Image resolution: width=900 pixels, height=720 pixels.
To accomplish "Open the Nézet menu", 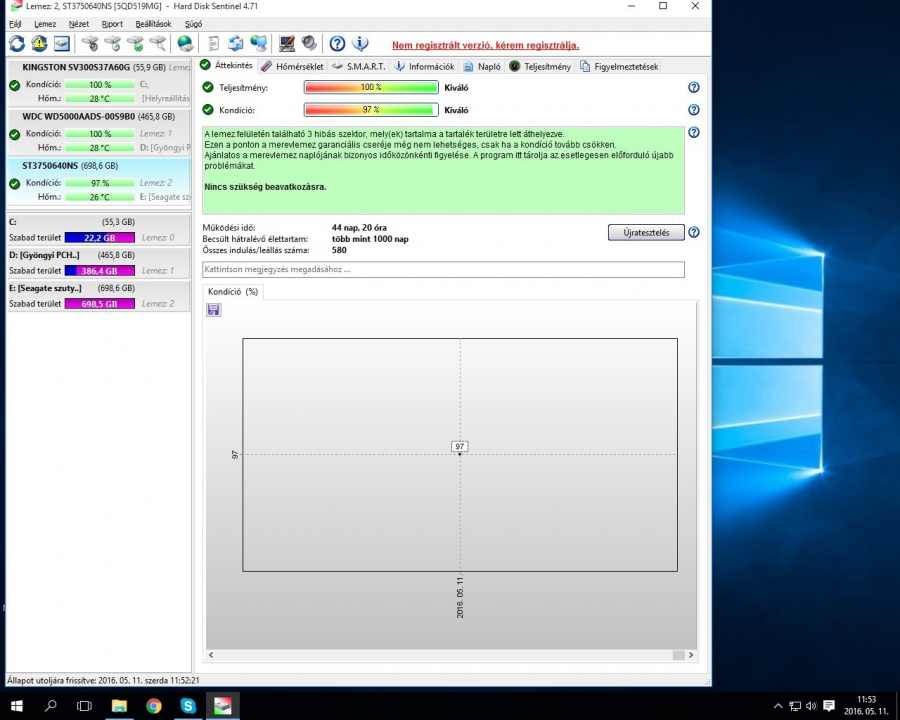I will point(79,24).
